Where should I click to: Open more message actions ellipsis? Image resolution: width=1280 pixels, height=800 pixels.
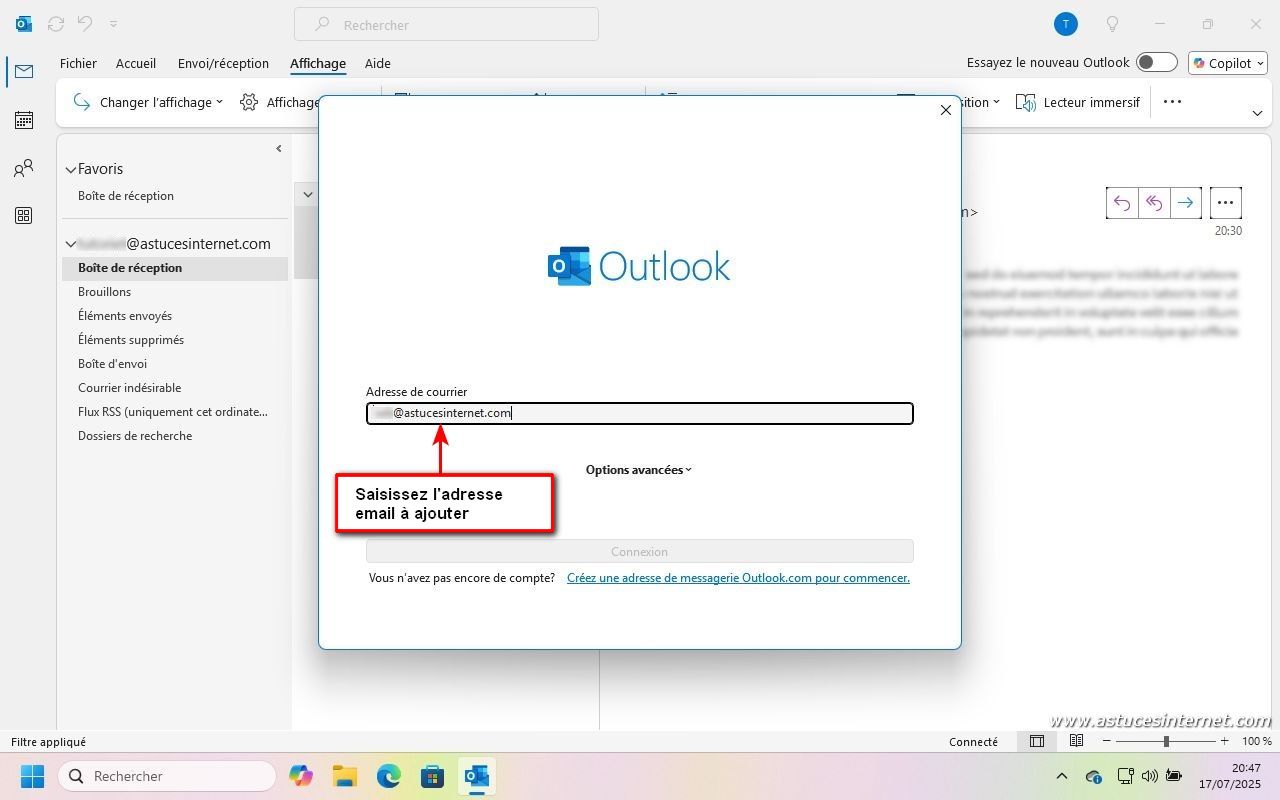coord(1226,203)
